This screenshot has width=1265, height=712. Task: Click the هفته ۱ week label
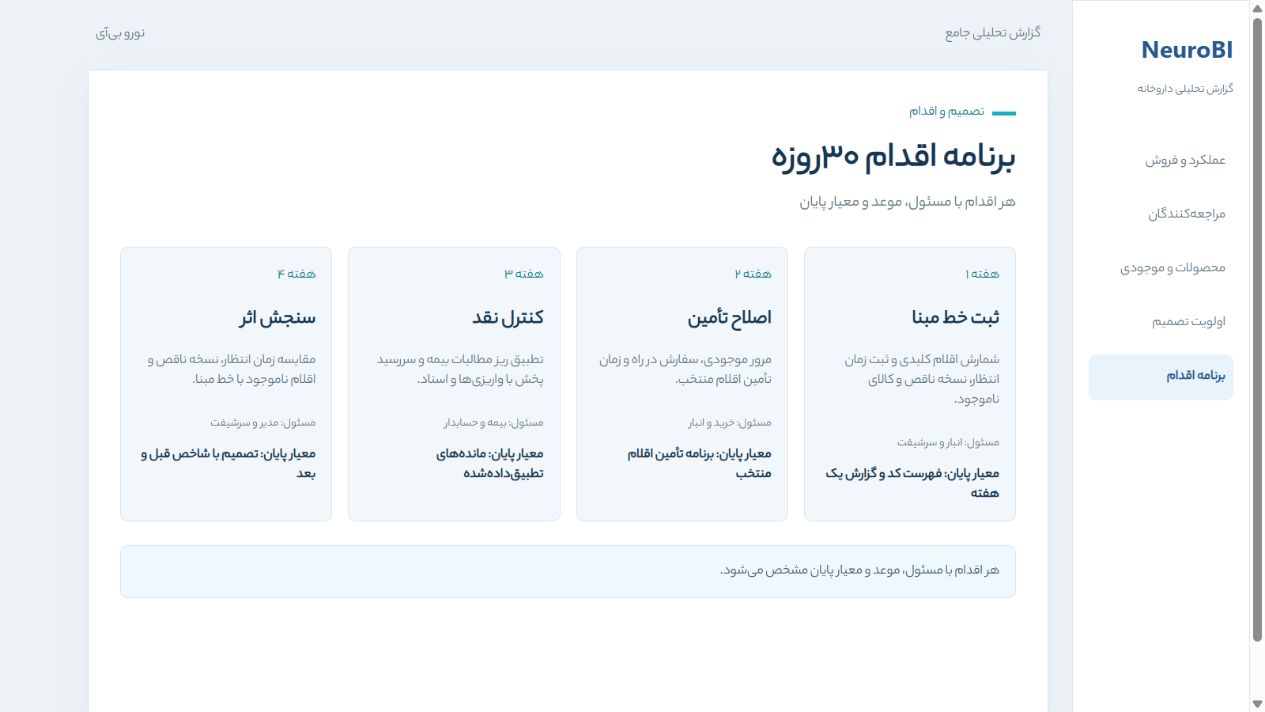pyautogui.click(x=982, y=274)
